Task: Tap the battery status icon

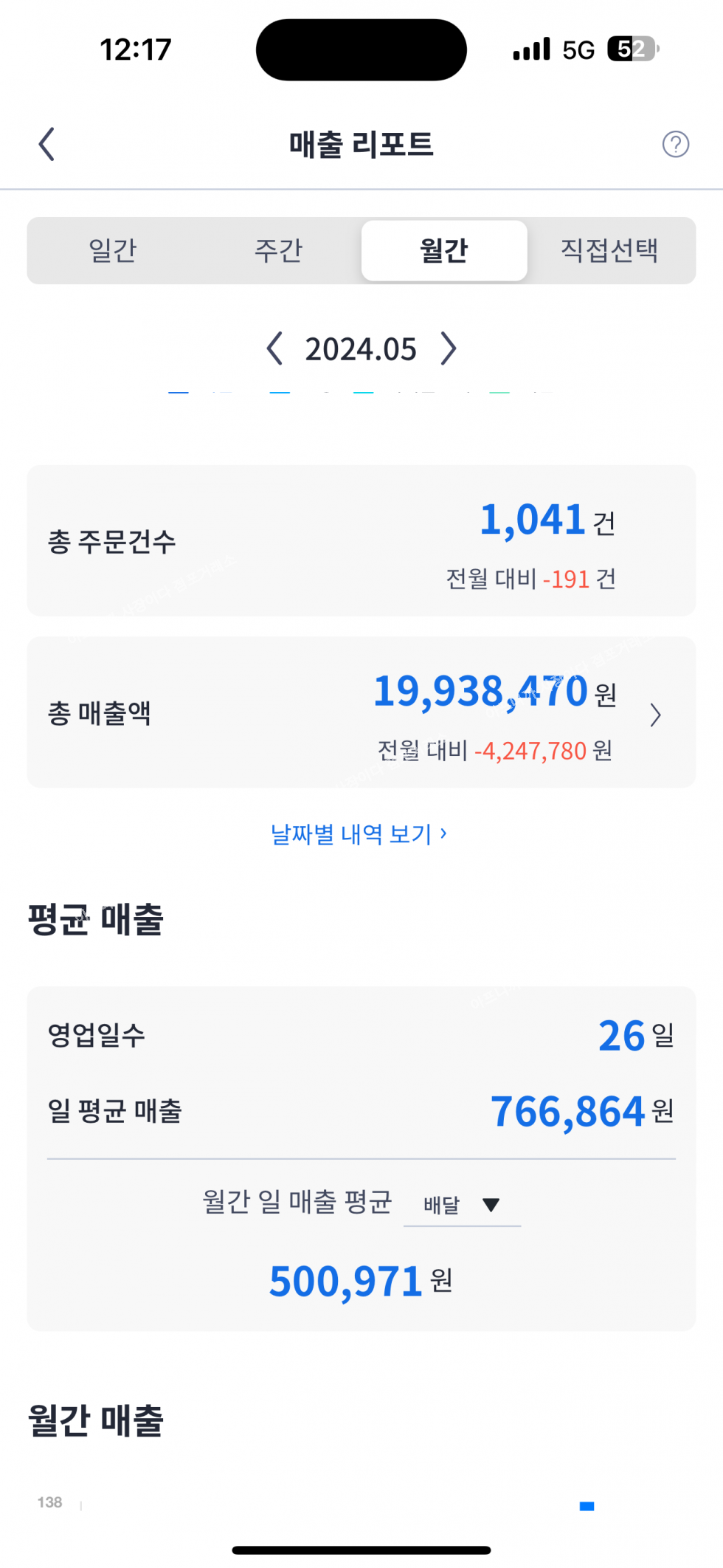Action: pos(632,49)
